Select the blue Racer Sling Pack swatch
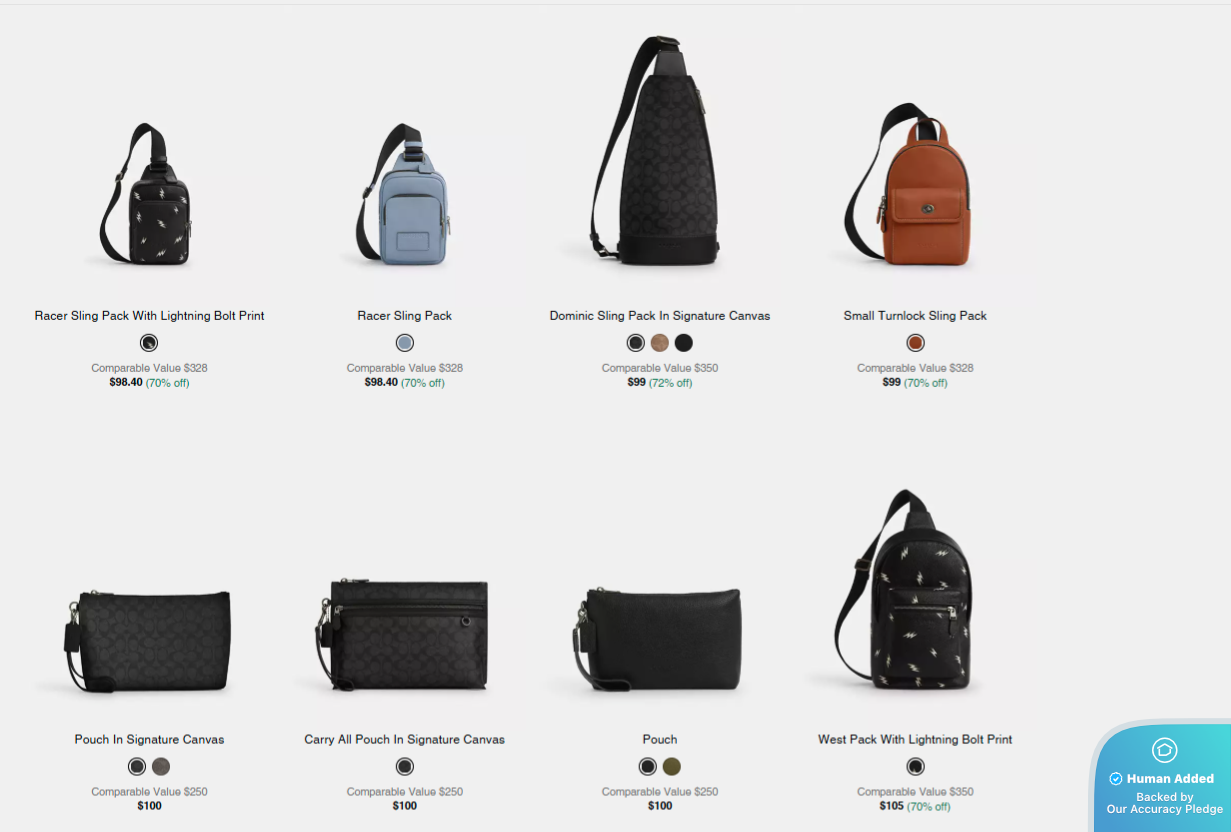The image size is (1231, 832). tap(404, 343)
